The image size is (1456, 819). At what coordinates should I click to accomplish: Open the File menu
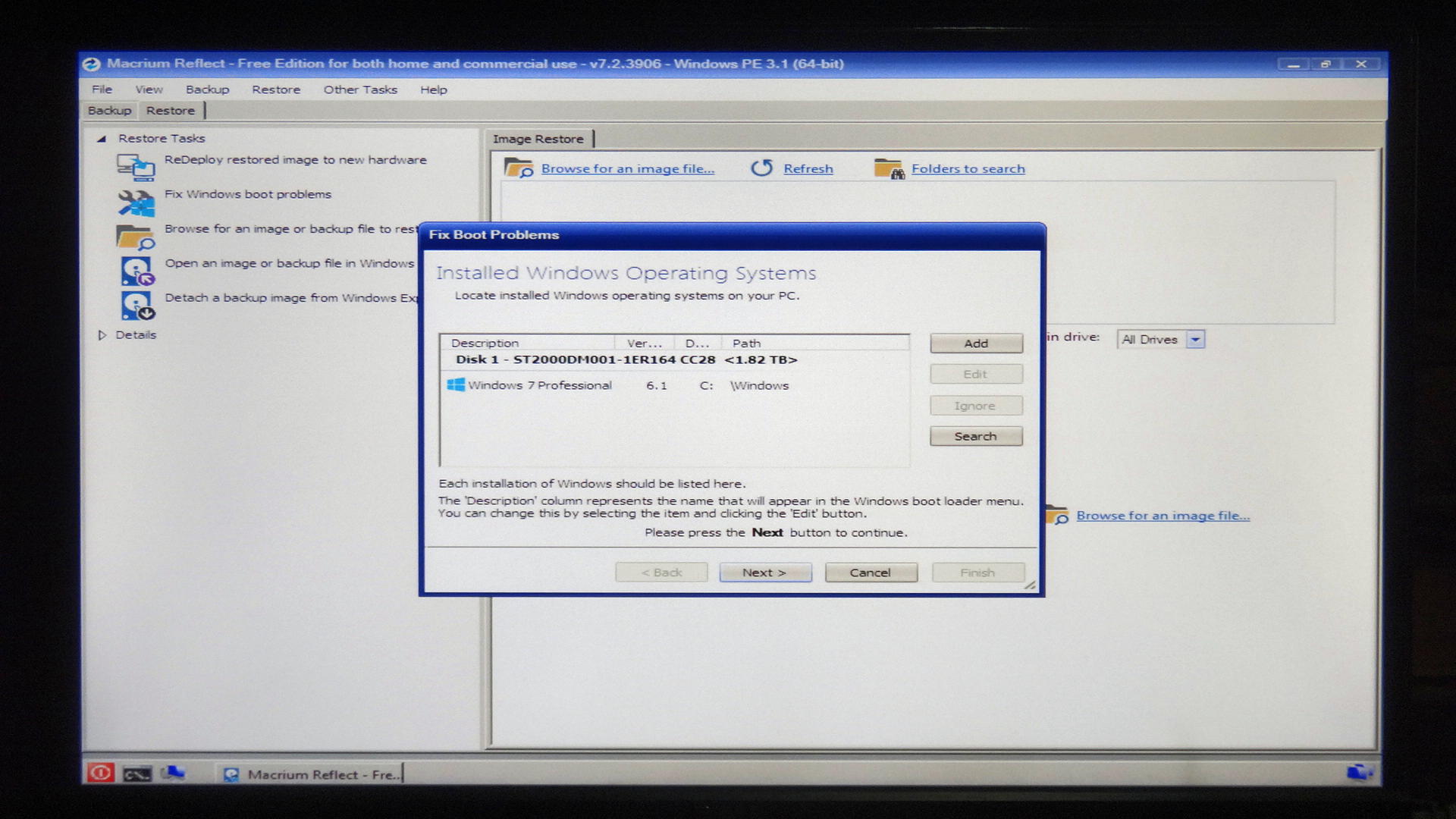[x=102, y=89]
